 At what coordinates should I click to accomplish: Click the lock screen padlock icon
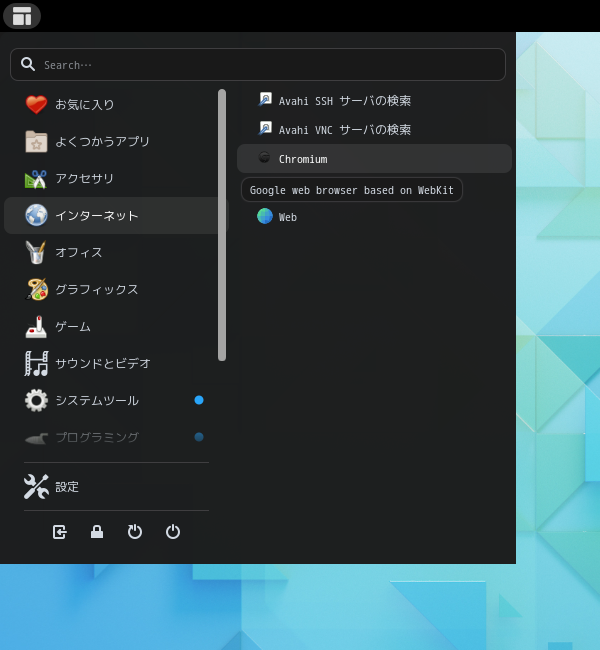pos(97,532)
